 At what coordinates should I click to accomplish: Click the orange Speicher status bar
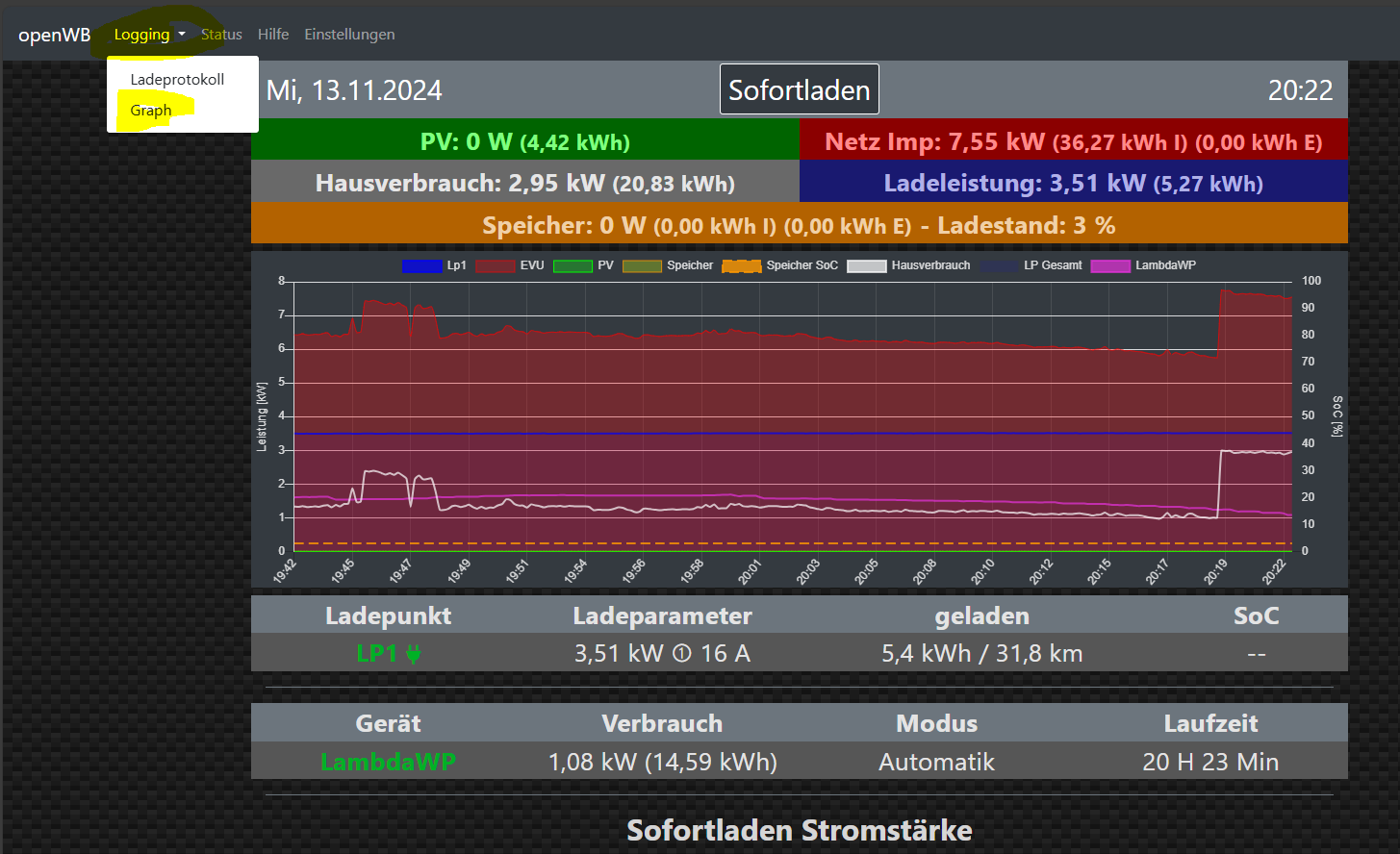(799, 225)
